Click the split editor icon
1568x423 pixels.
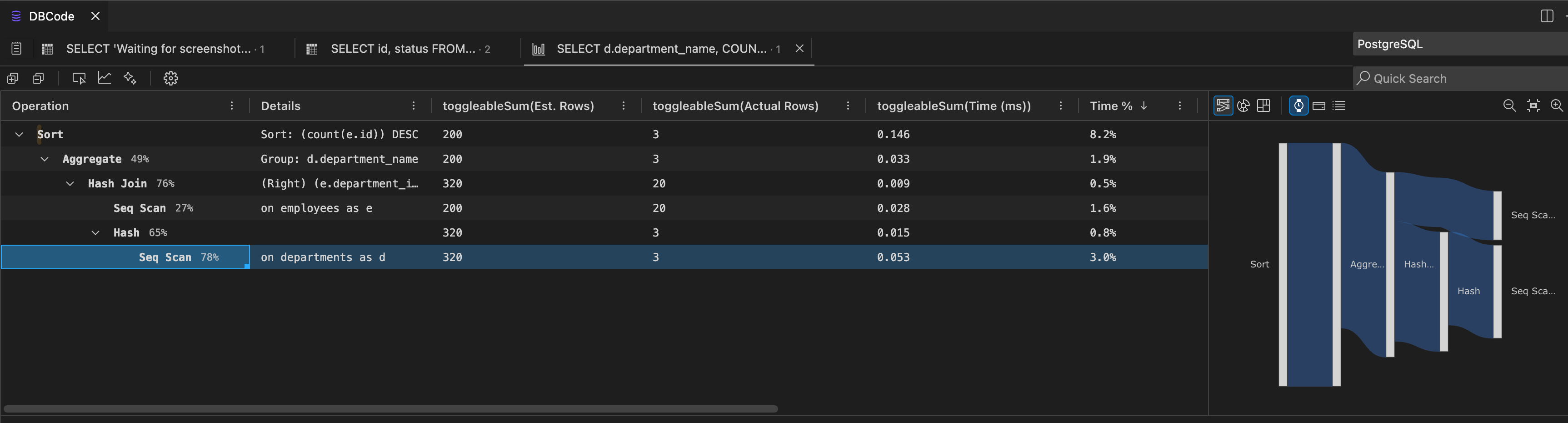[x=1547, y=16]
